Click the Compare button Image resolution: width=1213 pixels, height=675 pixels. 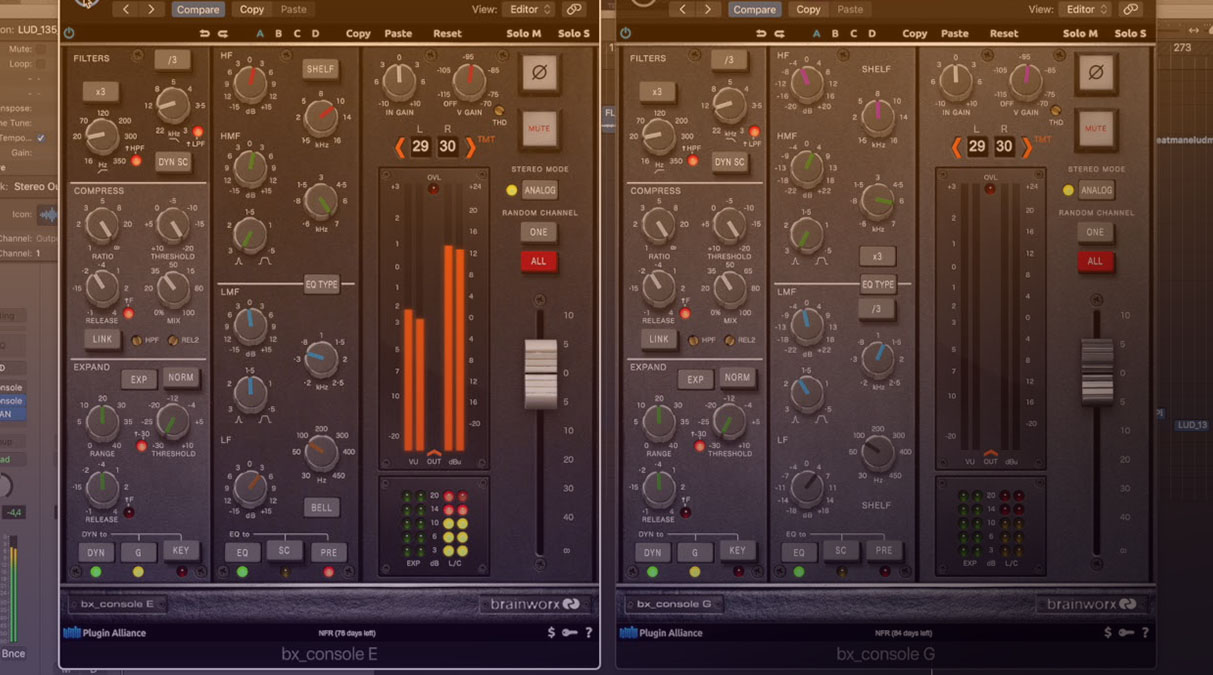[x=198, y=9]
